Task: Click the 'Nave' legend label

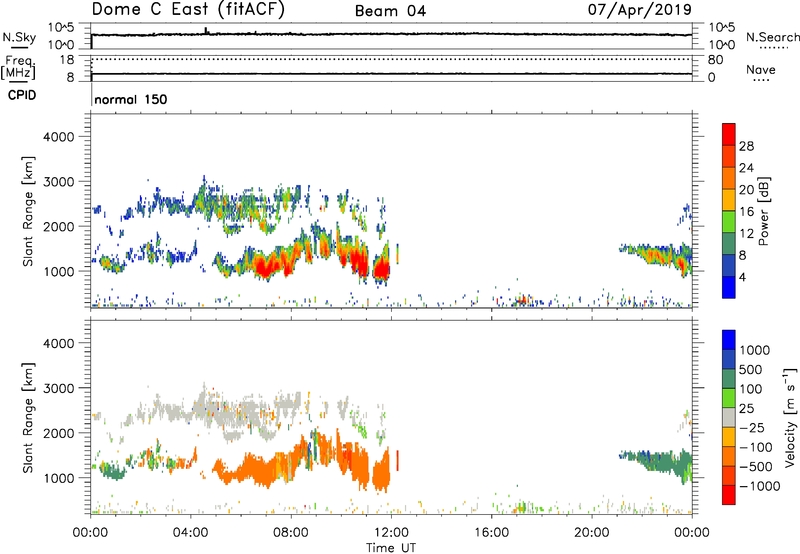Action: [761, 70]
